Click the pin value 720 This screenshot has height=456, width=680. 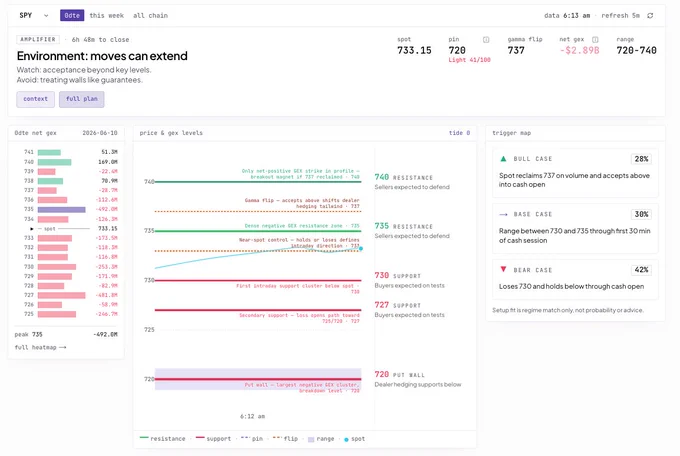click(x=457, y=50)
